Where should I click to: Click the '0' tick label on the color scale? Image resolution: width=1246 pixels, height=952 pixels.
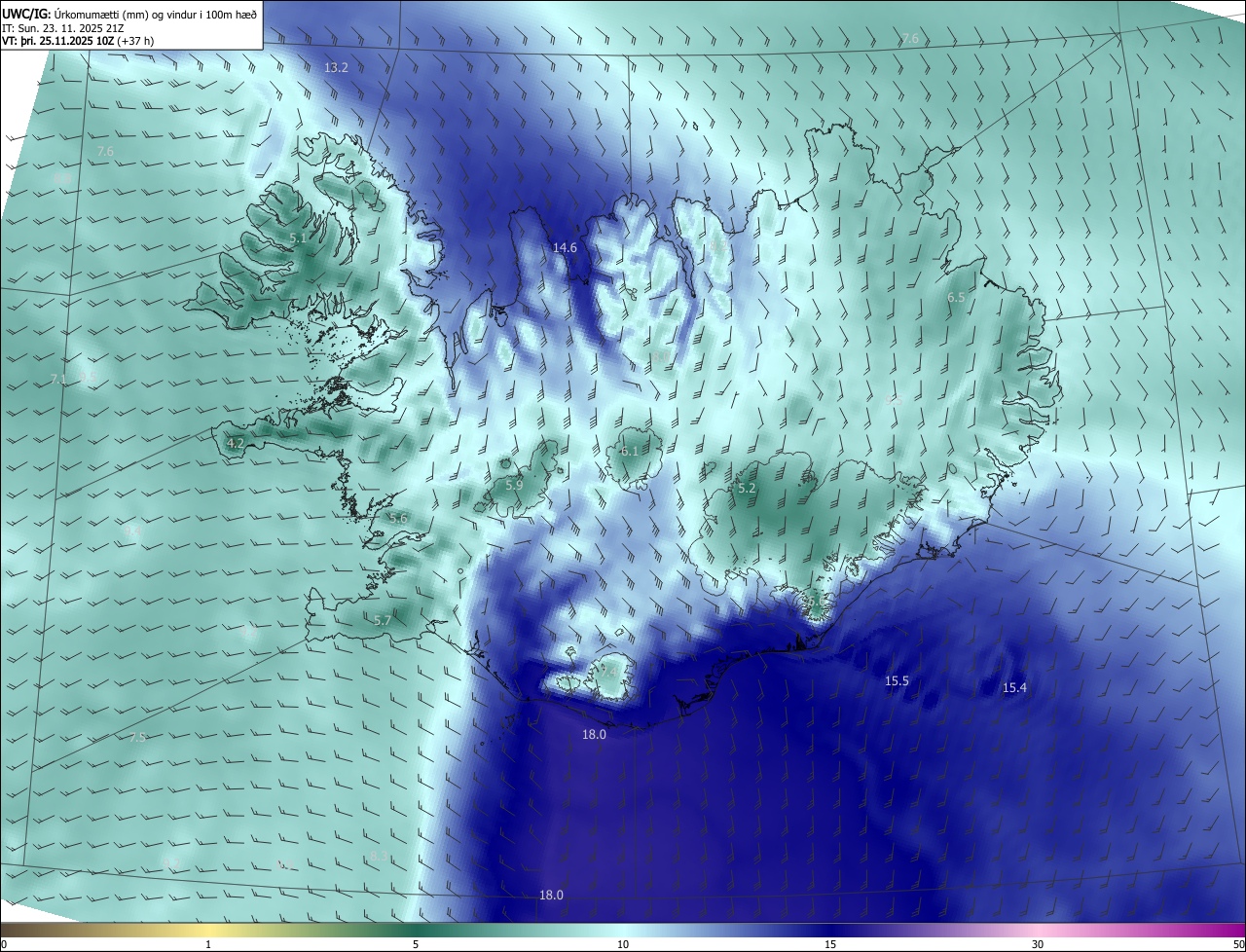pos(4,945)
